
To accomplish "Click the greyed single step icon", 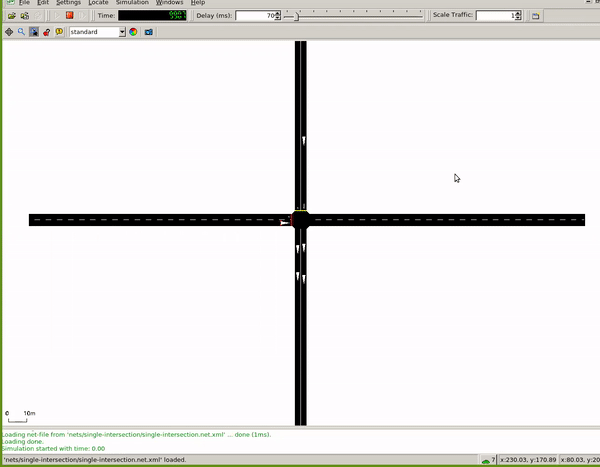I will [x=82, y=16].
